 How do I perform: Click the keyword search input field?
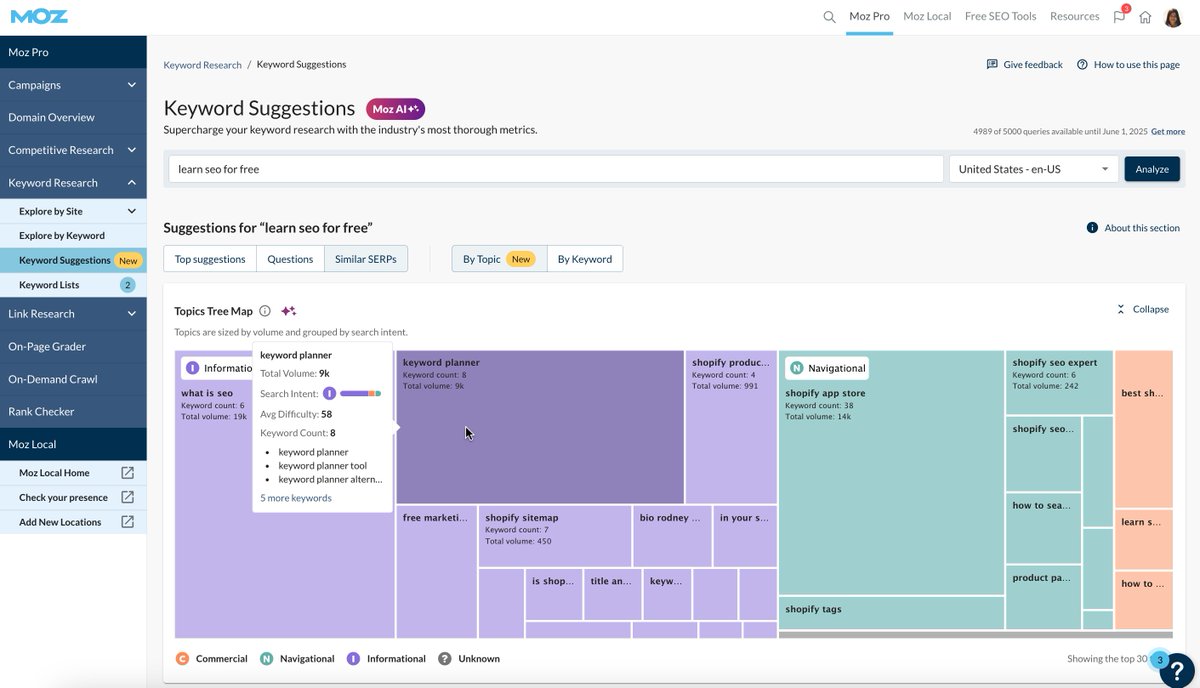tap(556, 169)
